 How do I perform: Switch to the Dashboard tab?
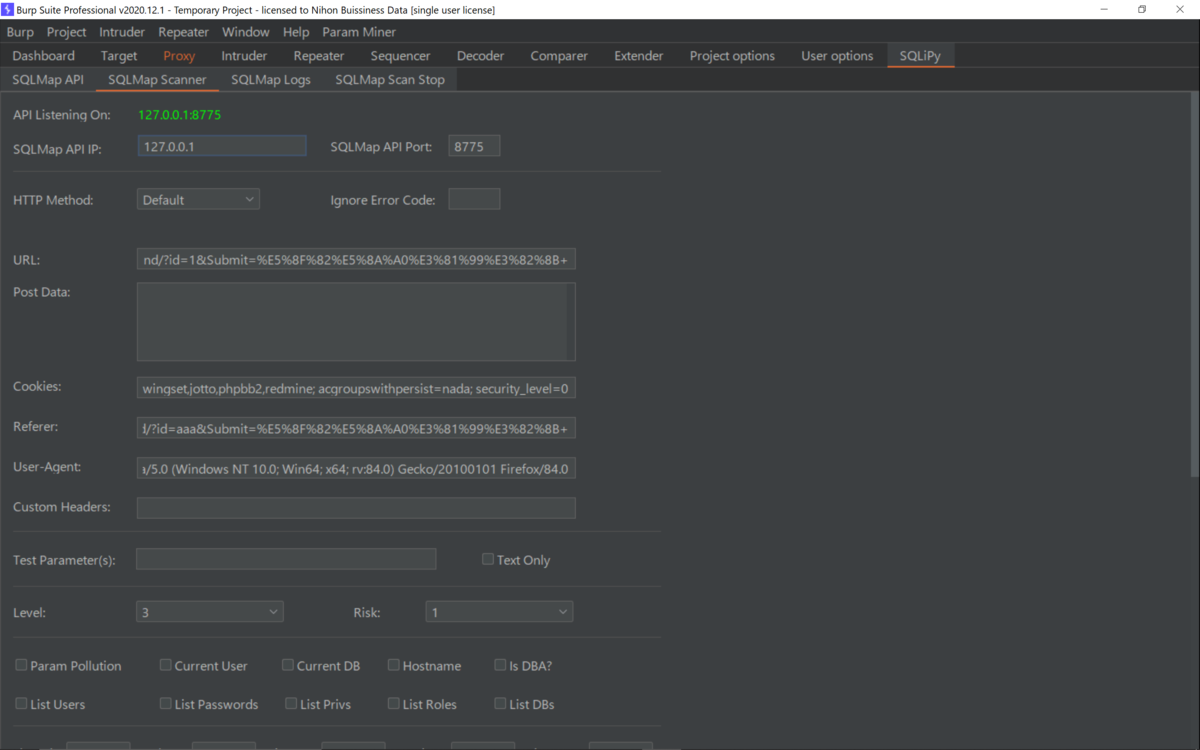tap(44, 56)
